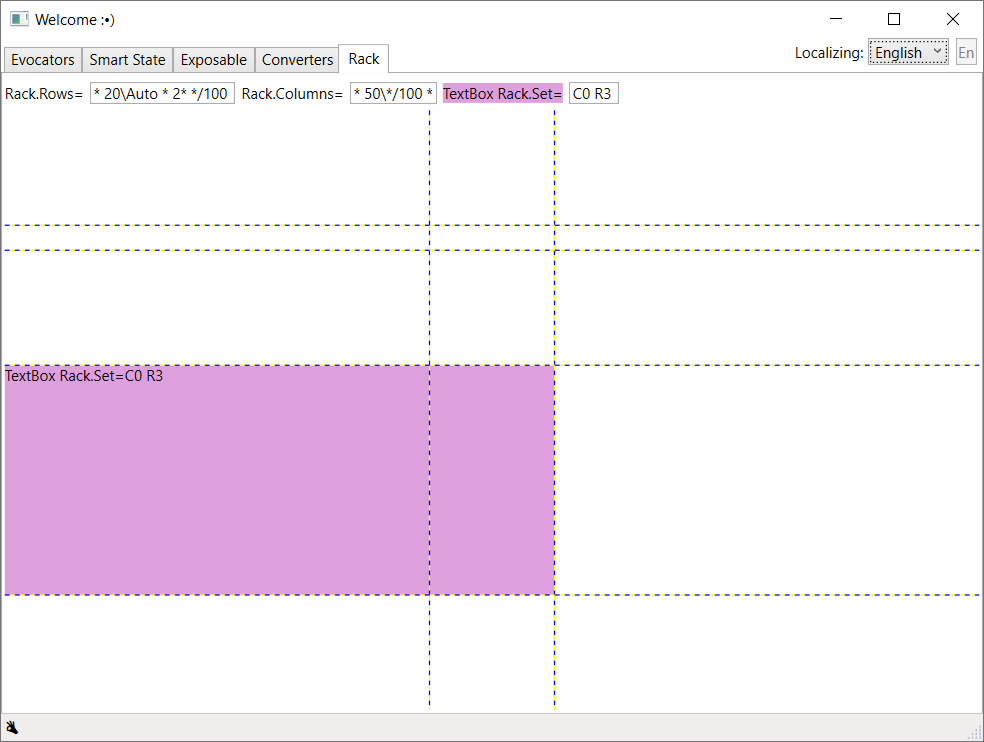Click the Localizing: label
Image resolution: width=984 pixels, height=742 pixels.
[x=829, y=53]
